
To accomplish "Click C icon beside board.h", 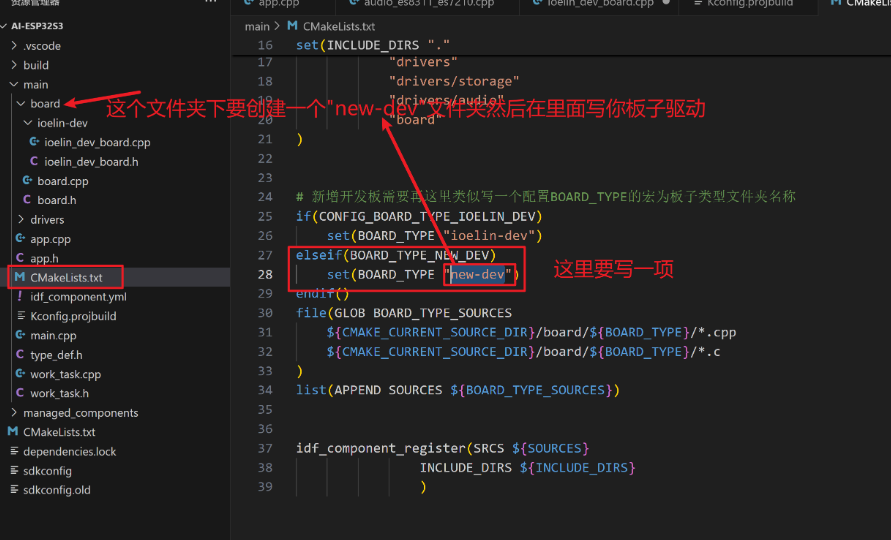I will [x=27, y=200].
